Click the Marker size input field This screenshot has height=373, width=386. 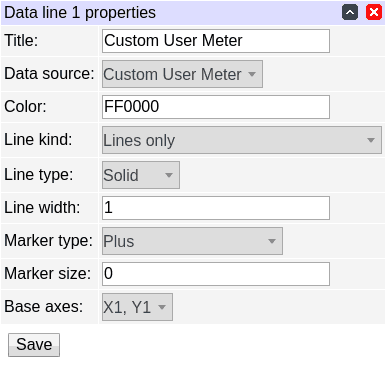216,274
